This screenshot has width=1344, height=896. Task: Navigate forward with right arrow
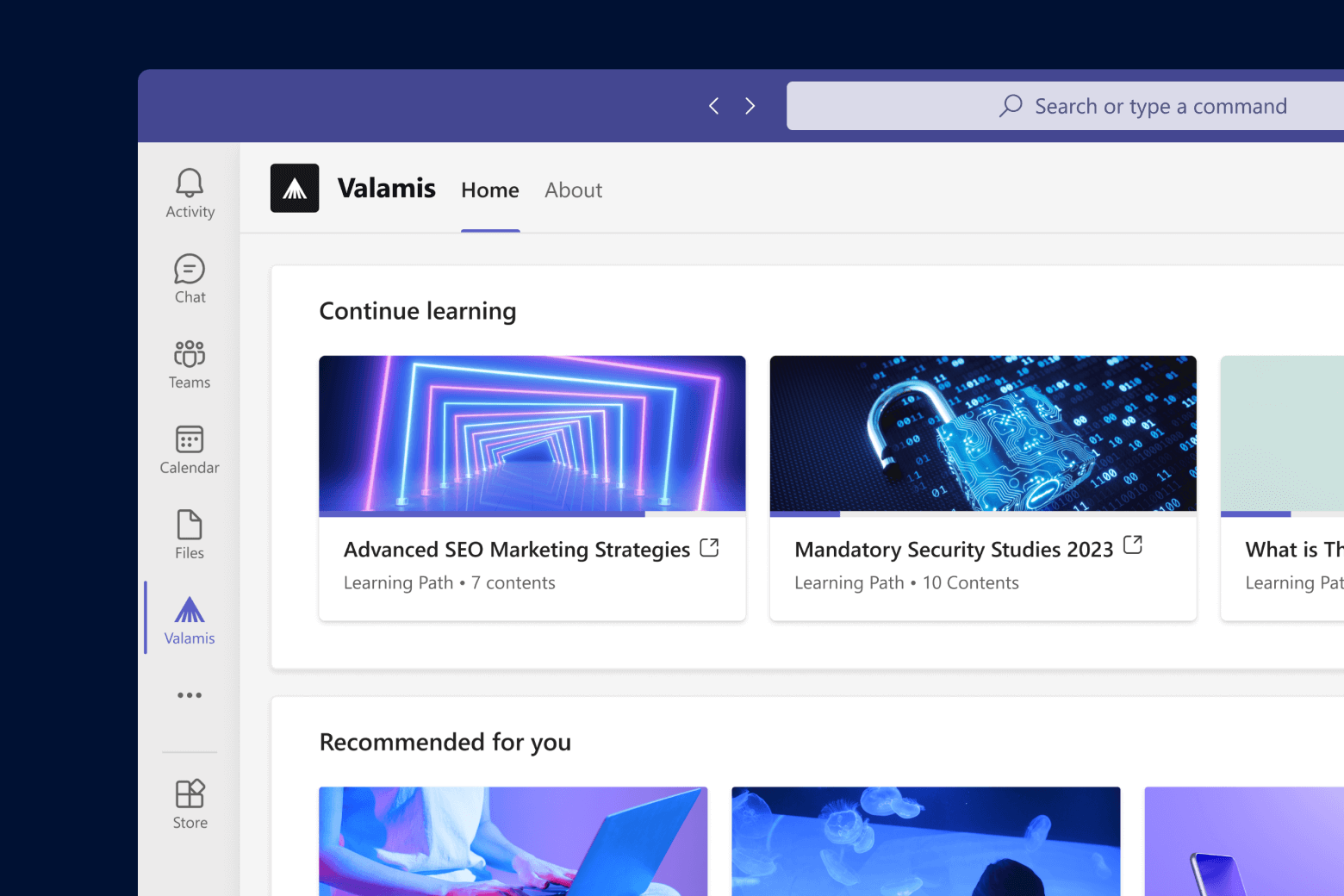click(x=750, y=106)
